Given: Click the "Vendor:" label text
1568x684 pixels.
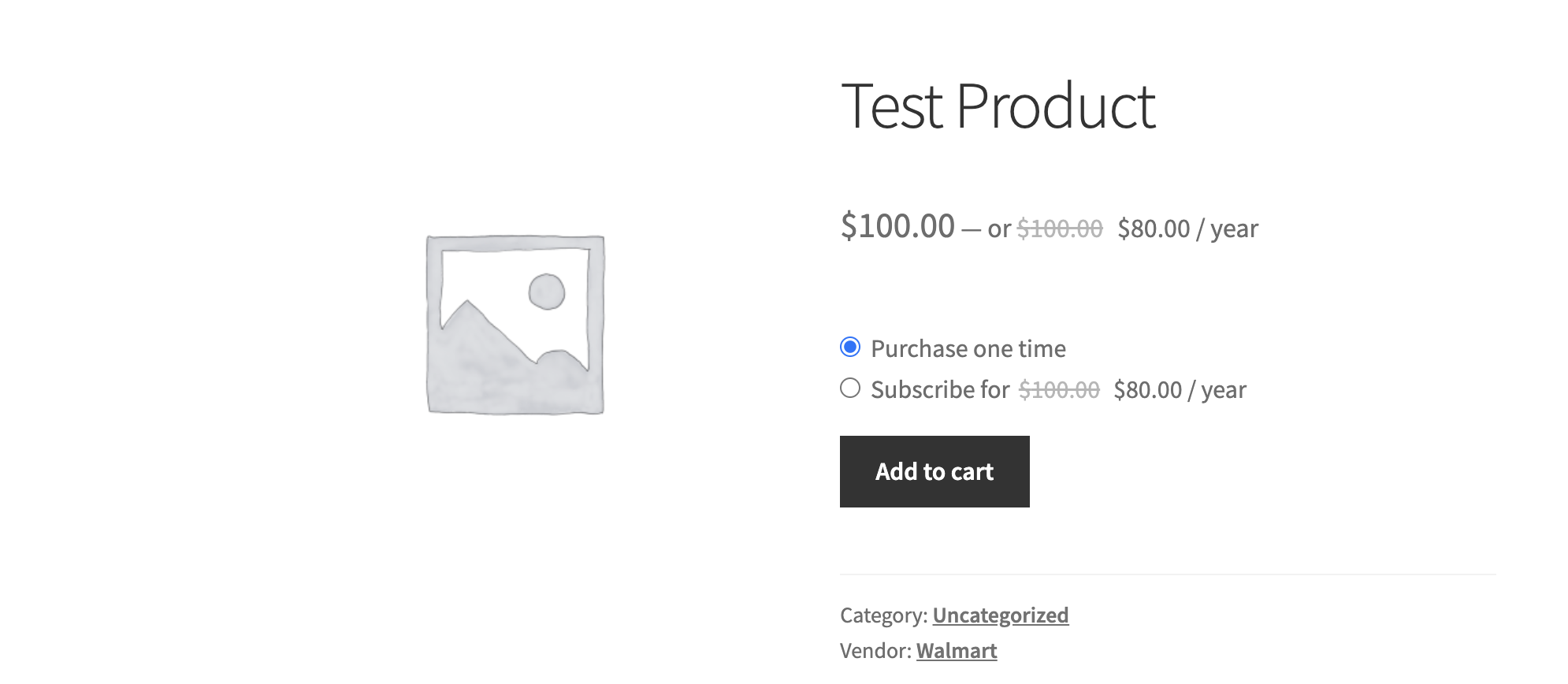Looking at the screenshot, I should (875, 650).
